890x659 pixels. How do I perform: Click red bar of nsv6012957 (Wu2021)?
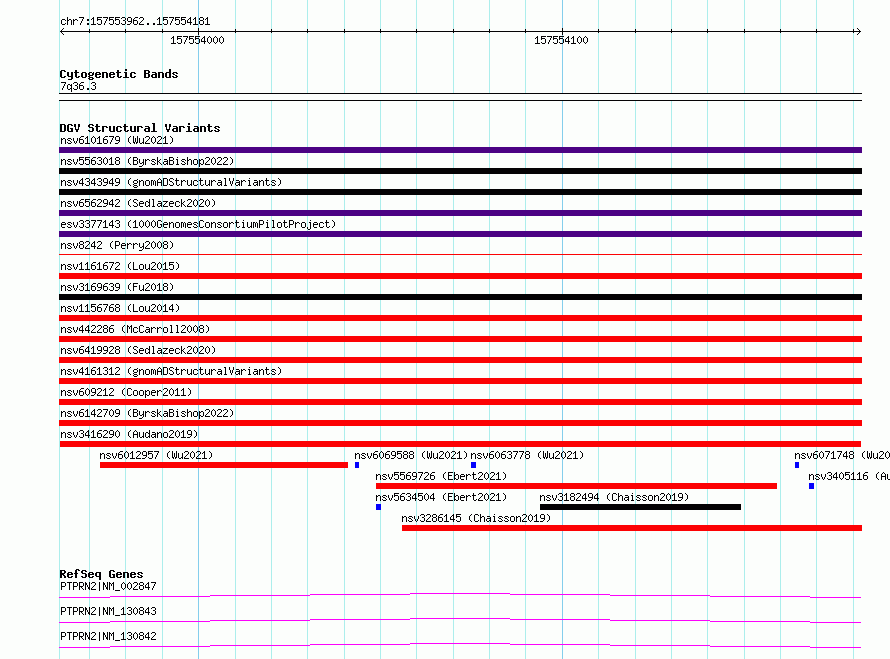pyautogui.click(x=224, y=465)
